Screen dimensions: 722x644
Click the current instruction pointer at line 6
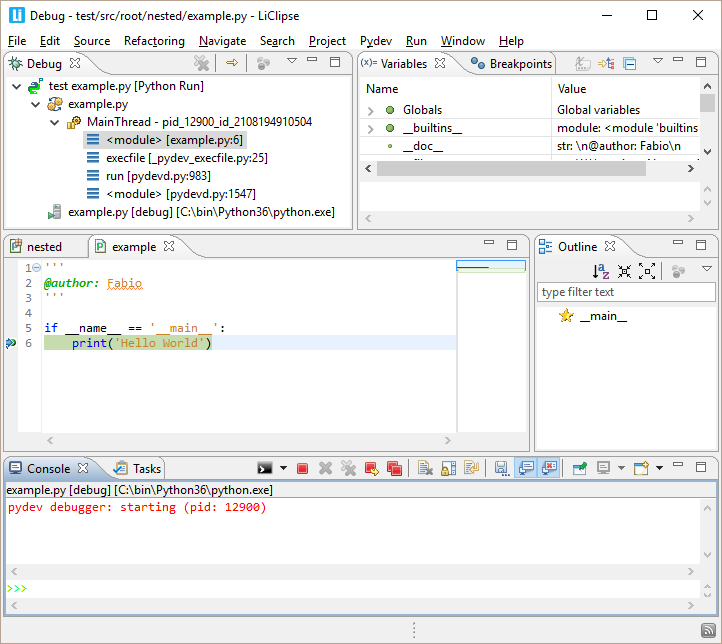[x=11, y=343]
